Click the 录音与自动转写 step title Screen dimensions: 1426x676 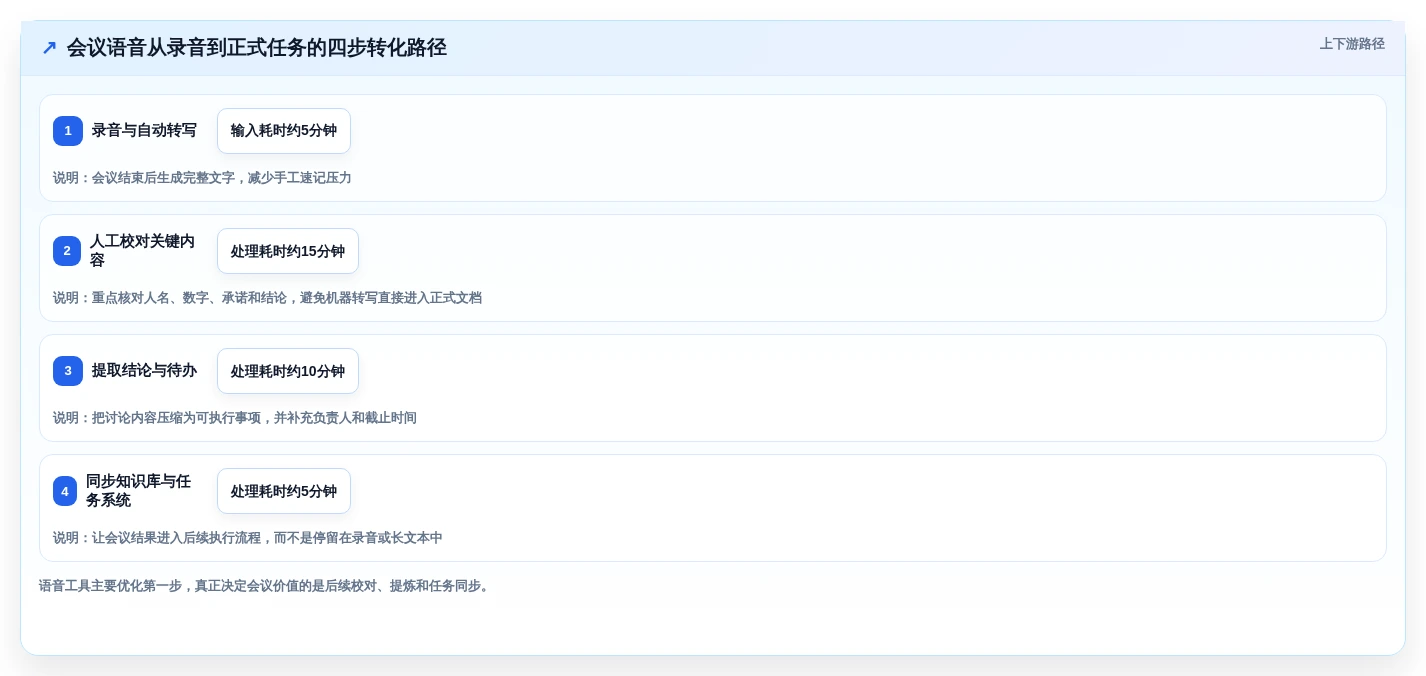(144, 130)
